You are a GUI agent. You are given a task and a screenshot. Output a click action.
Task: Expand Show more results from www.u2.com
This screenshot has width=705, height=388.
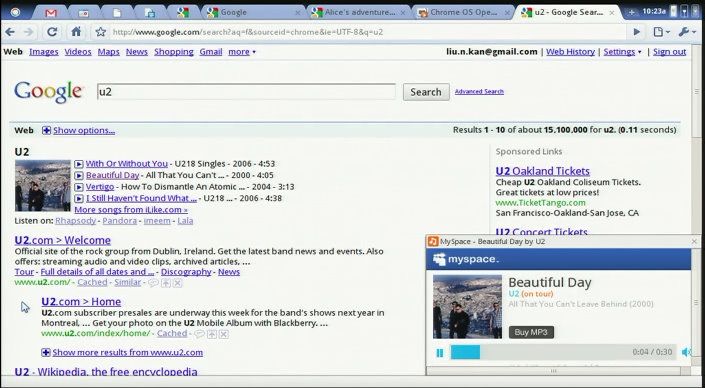pyautogui.click(x=122, y=352)
